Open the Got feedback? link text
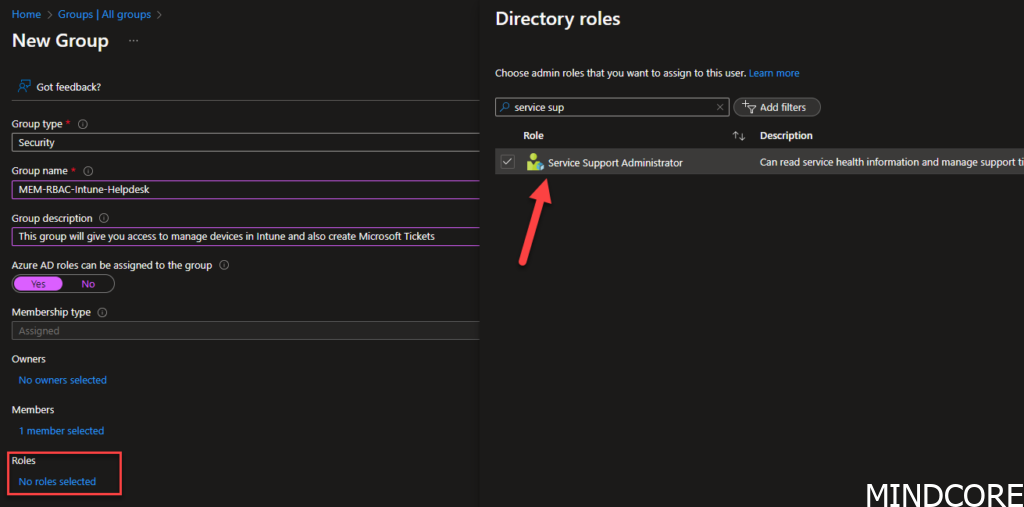 tap(69, 86)
